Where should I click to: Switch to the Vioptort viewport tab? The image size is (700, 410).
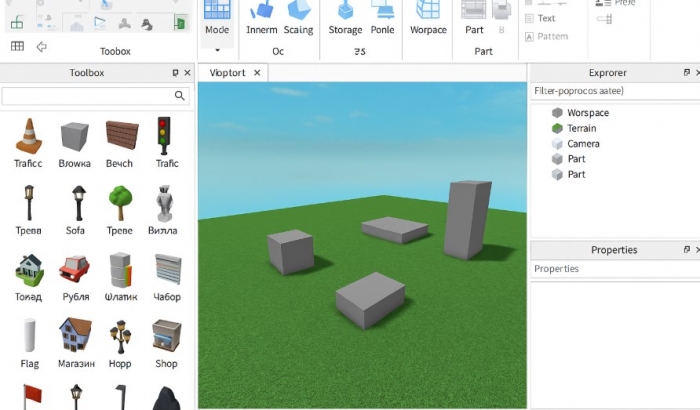click(x=227, y=73)
